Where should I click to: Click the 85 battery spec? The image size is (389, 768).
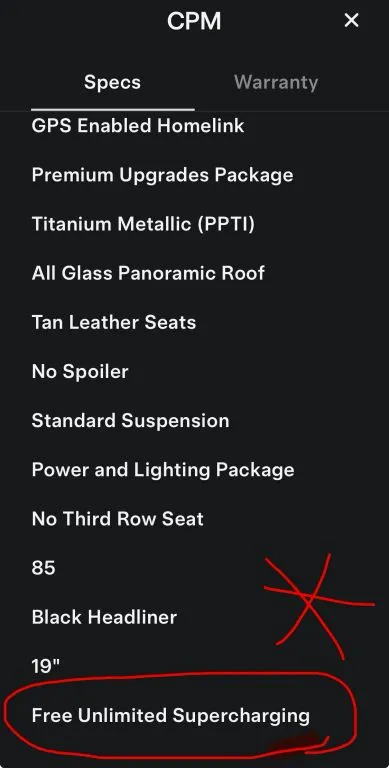pos(44,568)
